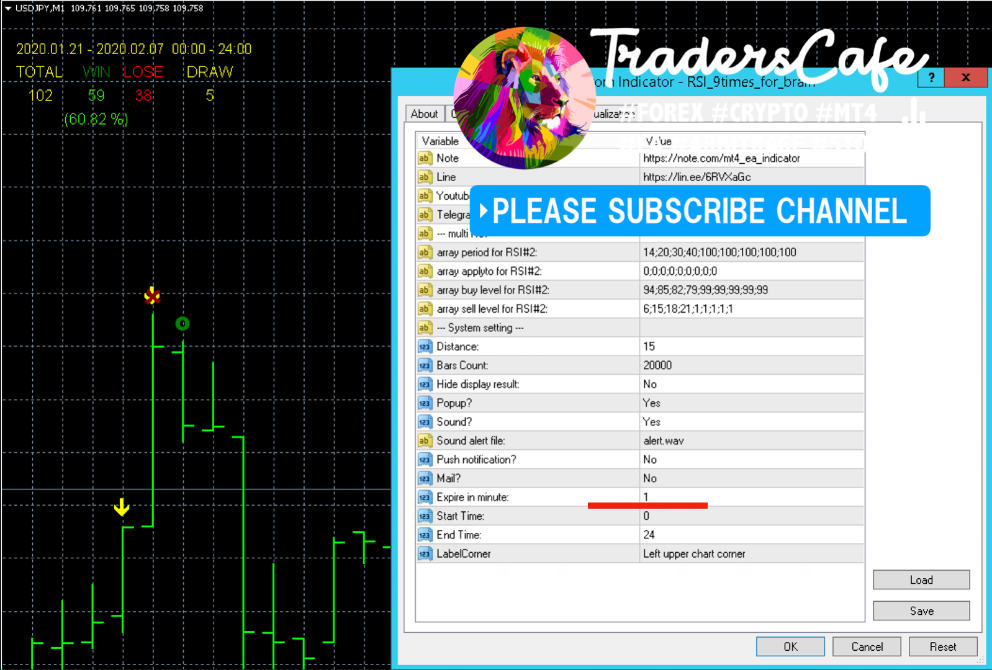Select the value 0;0;0;0;0;0;0;0;0
Screen dimensions: 992x670
tap(680, 271)
